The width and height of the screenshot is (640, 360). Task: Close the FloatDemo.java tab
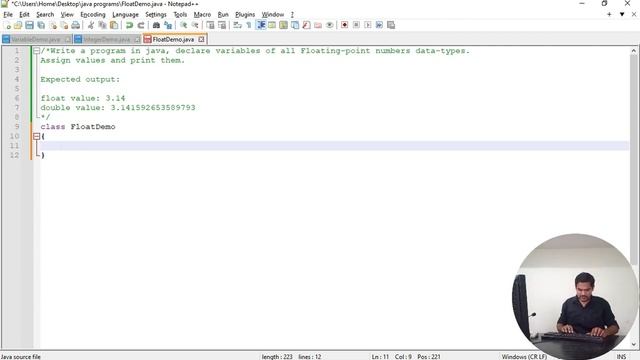(201, 39)
